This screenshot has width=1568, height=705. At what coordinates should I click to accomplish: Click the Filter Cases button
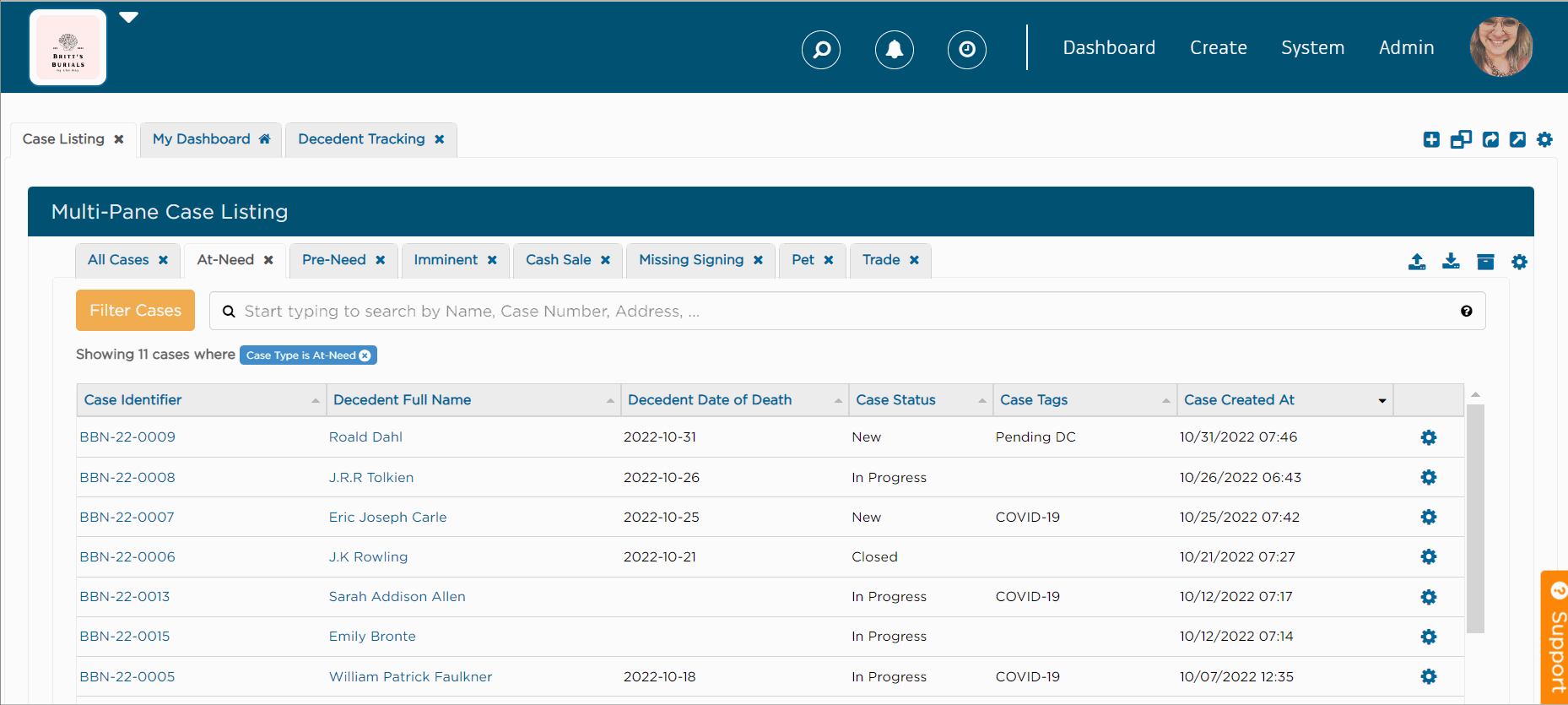[135, 311]
